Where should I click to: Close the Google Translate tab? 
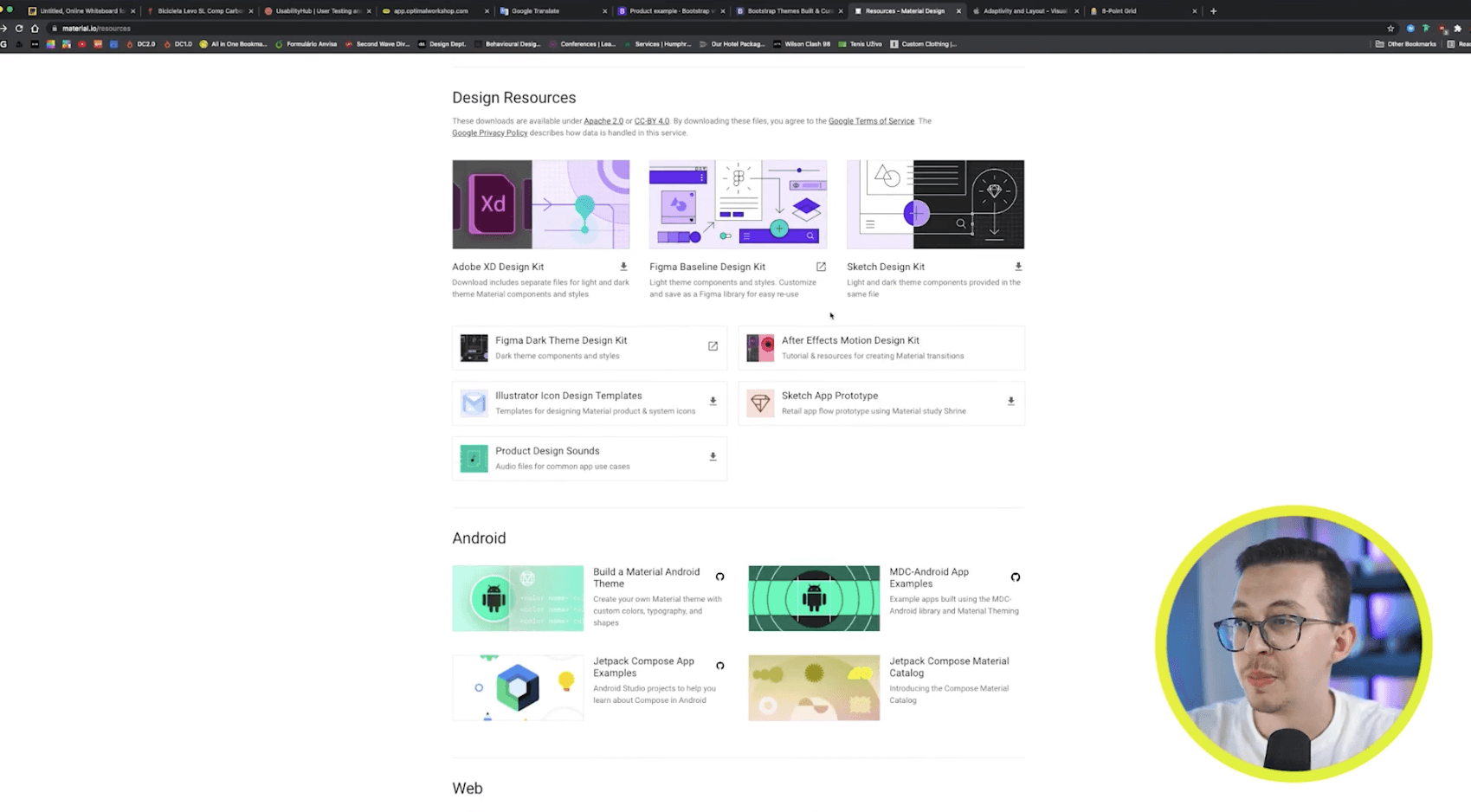point(604,11)
